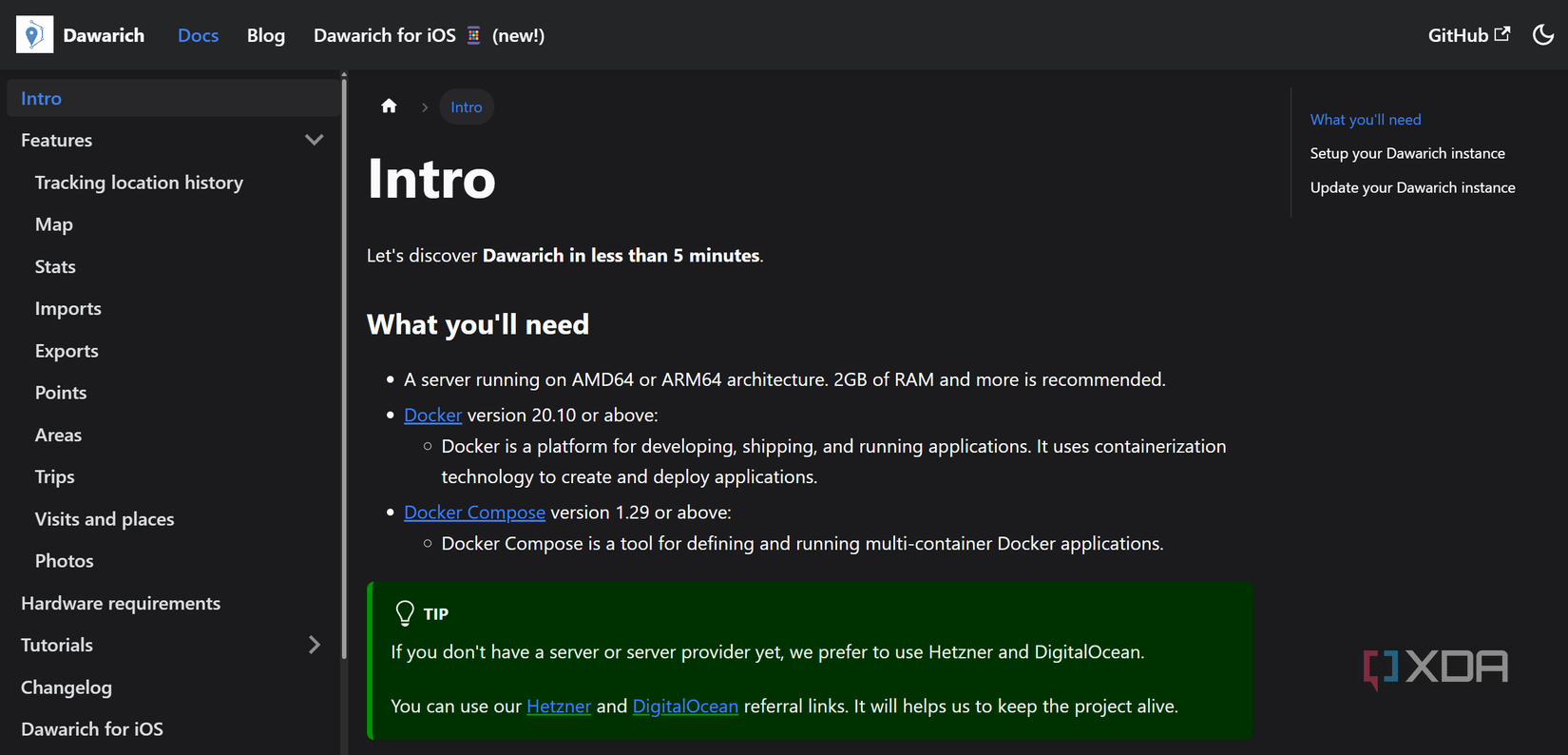This screenshot has height=755, width=1568.
Task: Click the TIP lightbulb icon
Action: pyautogui.click(x=405, y=614)
